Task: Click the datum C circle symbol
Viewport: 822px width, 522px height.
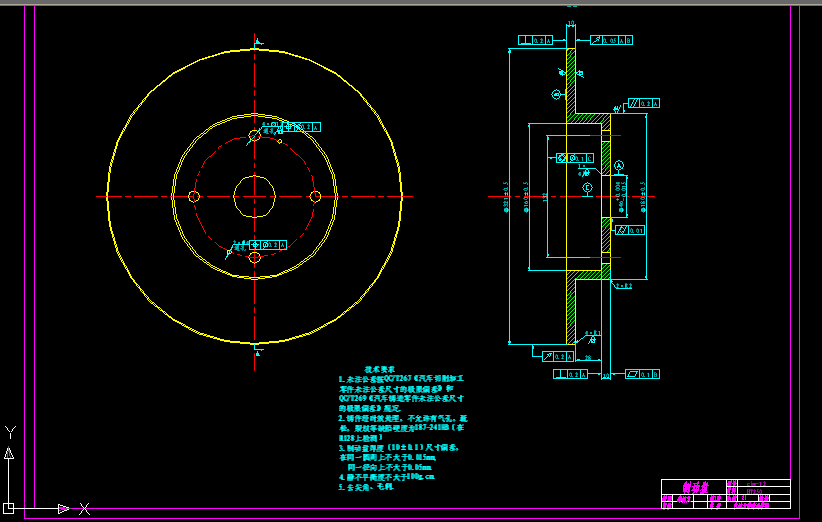Action: point(587,188)
